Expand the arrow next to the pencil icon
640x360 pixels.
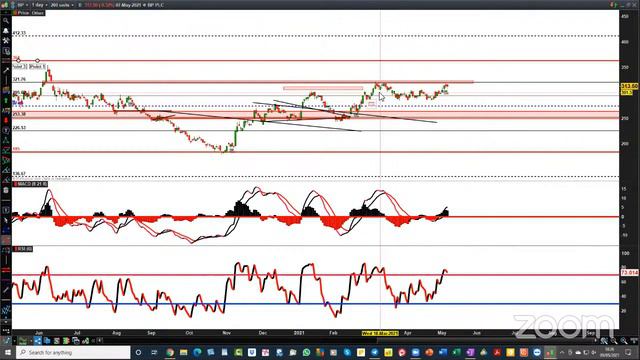coord(15,341)
